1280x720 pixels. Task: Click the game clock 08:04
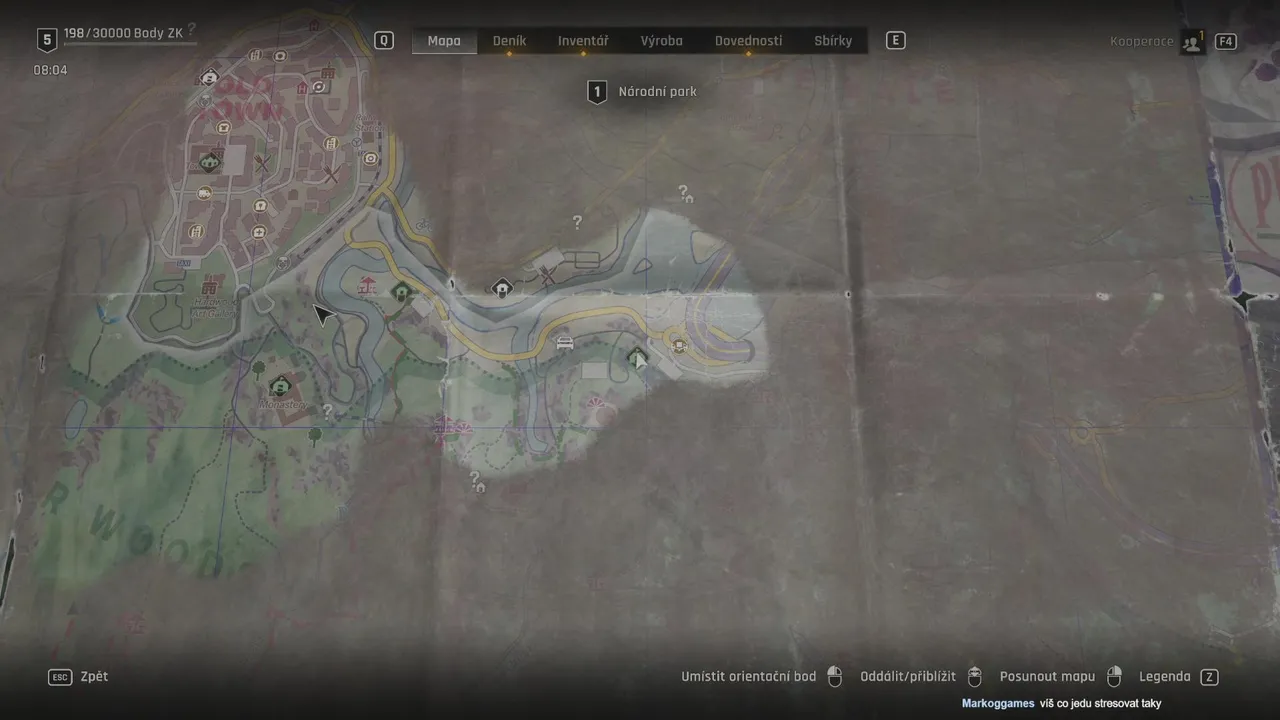click(50, 71)
